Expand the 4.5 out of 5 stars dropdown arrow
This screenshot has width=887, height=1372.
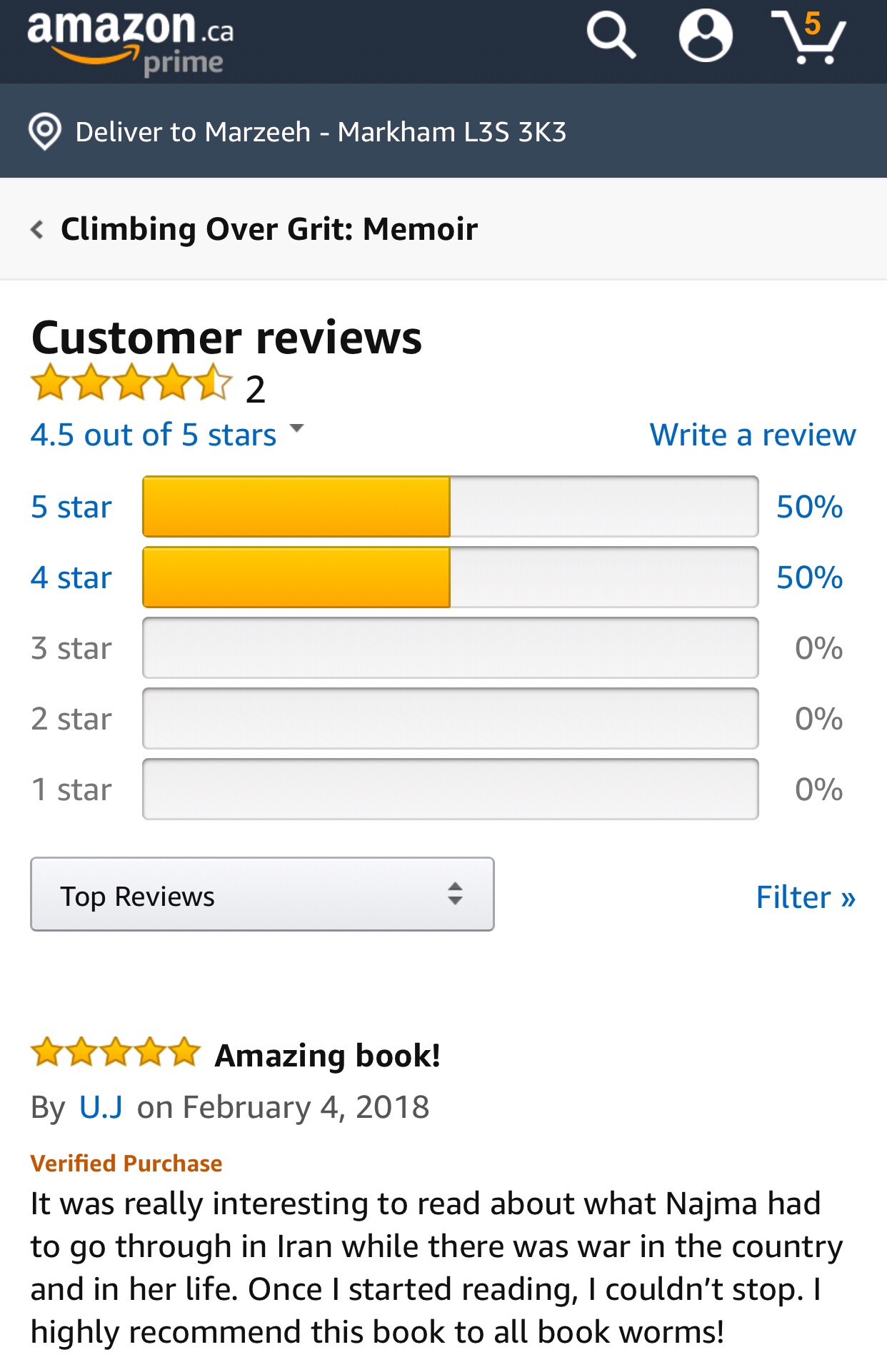coord(296,429)
